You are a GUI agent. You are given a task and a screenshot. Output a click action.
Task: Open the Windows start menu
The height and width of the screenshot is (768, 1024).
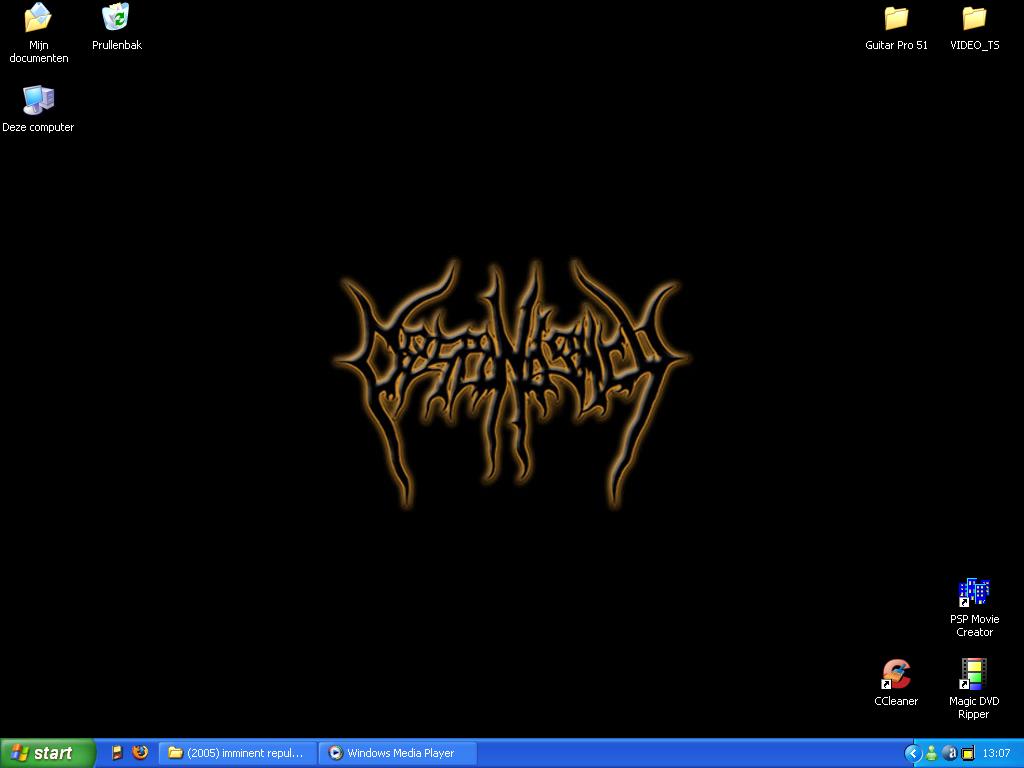(48, 753)
